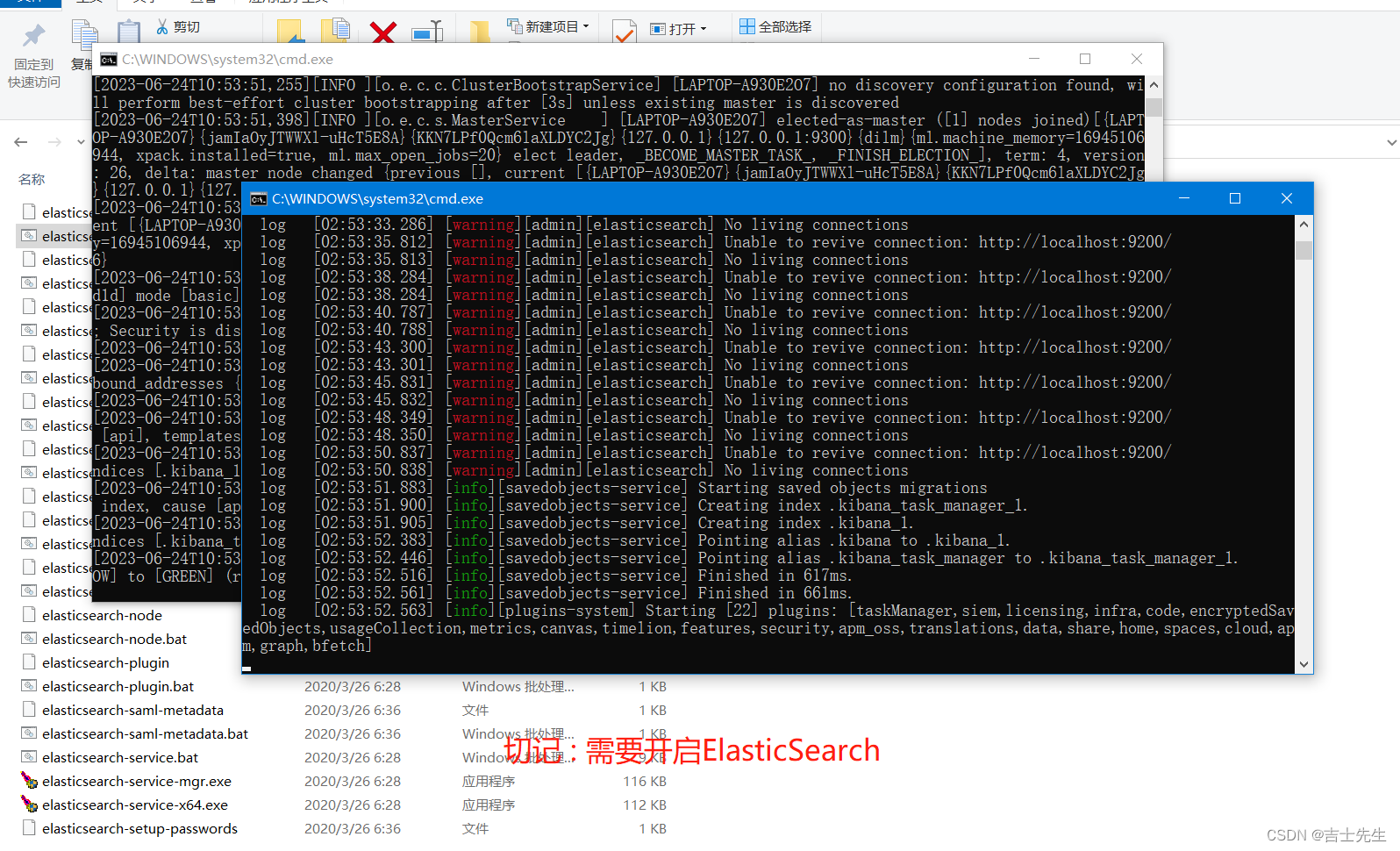Maximize the front cmd.exe window

[x=1235, y=198]
